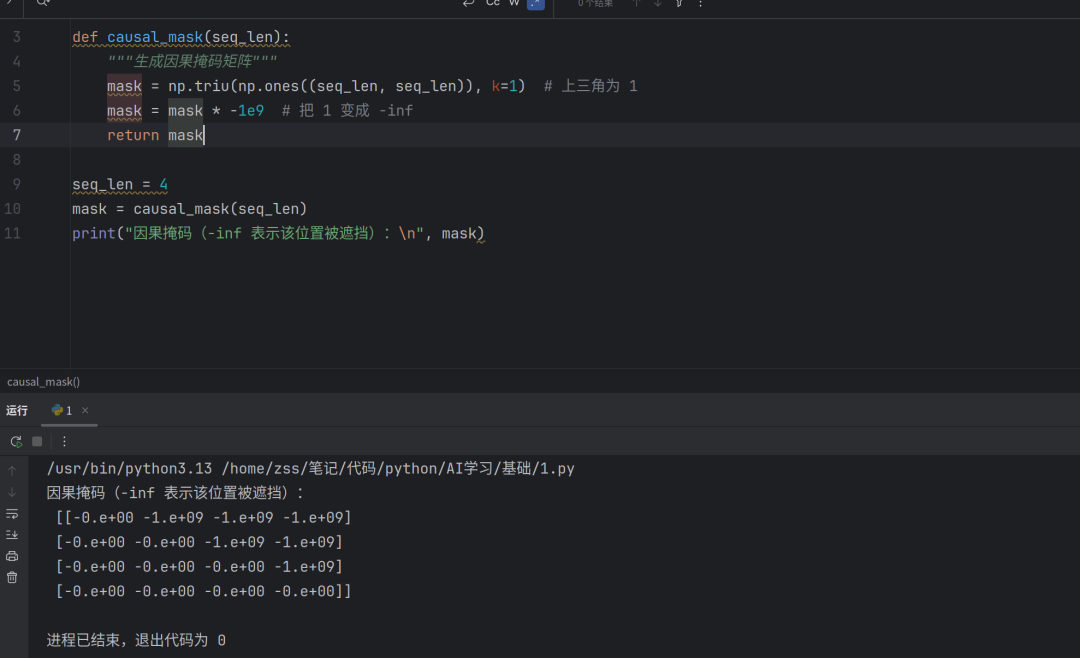Toggle soft-wrap in run console
Image resolution: width=1080 pixels, height=658 pixels.
point(12,514)
